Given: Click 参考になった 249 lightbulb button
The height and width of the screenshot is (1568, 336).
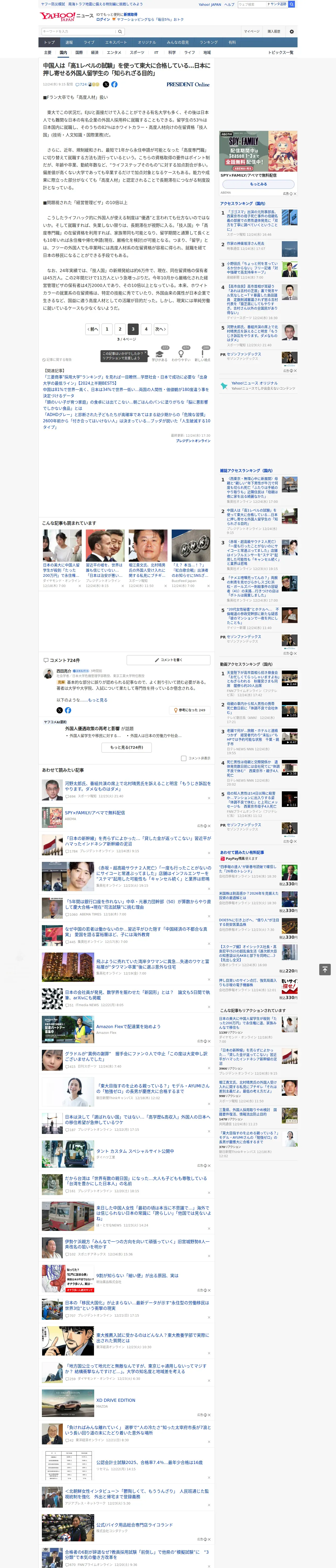Looking at the screenshot, I should [190, 710].
